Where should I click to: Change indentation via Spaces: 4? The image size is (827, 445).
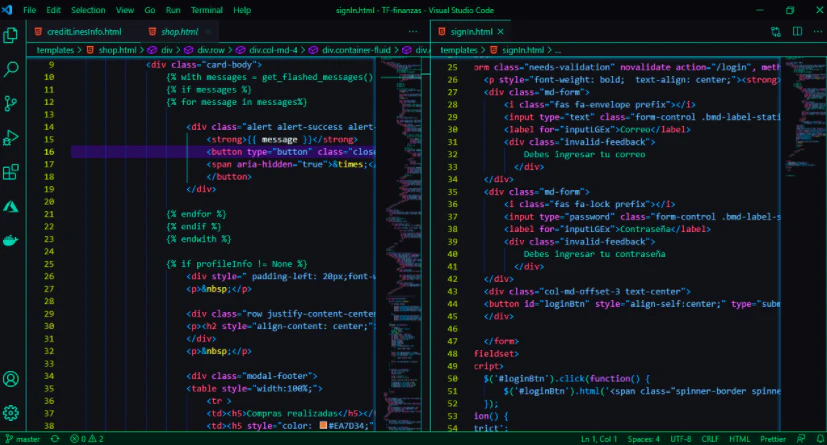click(x=643, y=439)
